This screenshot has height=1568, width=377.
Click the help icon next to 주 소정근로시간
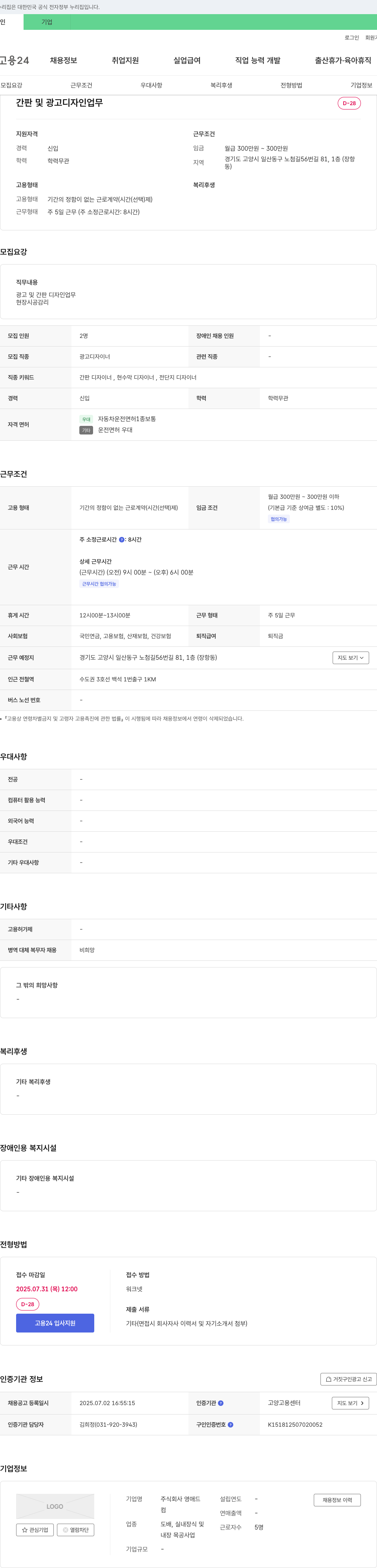(x=121, y=540)
